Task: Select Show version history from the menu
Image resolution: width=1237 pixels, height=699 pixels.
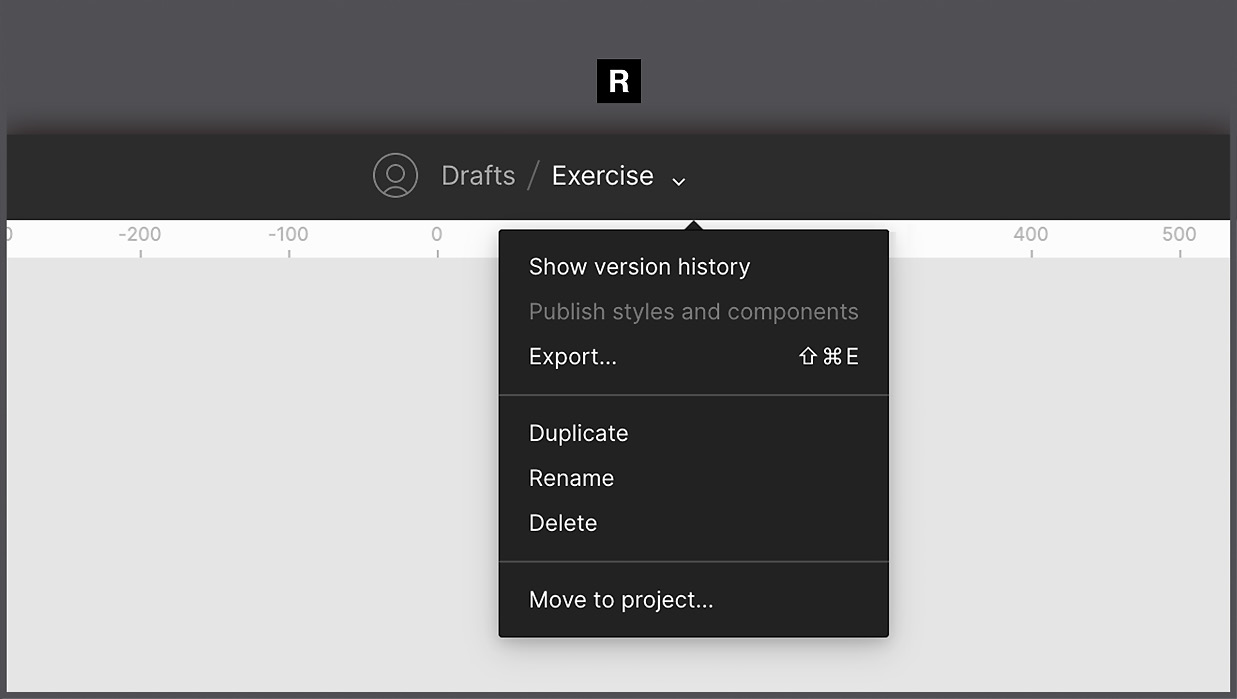Action: [x=639, y=266]
